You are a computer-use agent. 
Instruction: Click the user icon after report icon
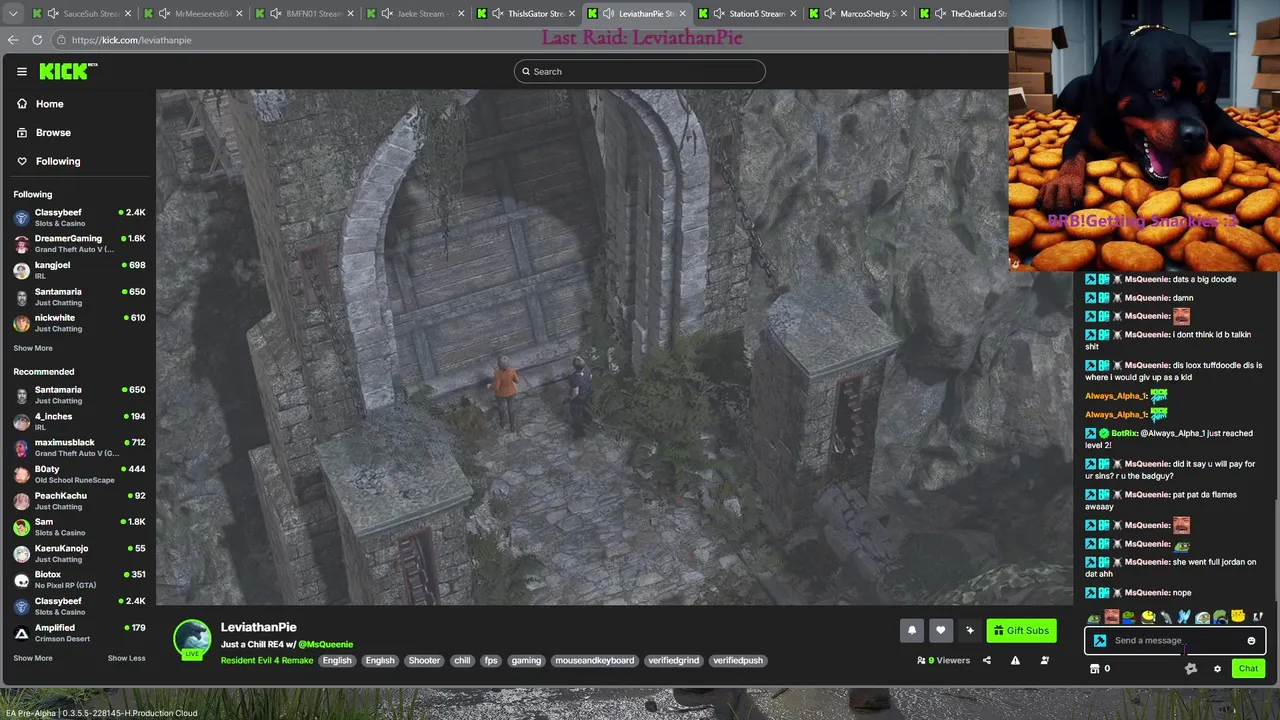[1044, 660]
